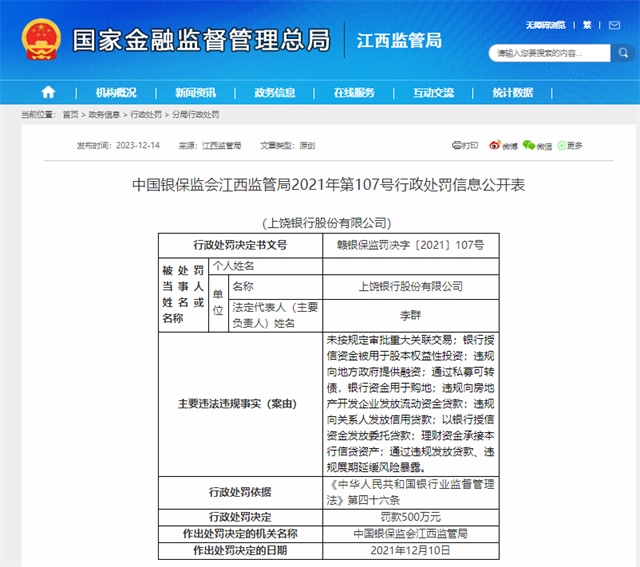Click the 江西监管局 header title
This screenshot has width=640, height=567.
[x=399, y=41]
